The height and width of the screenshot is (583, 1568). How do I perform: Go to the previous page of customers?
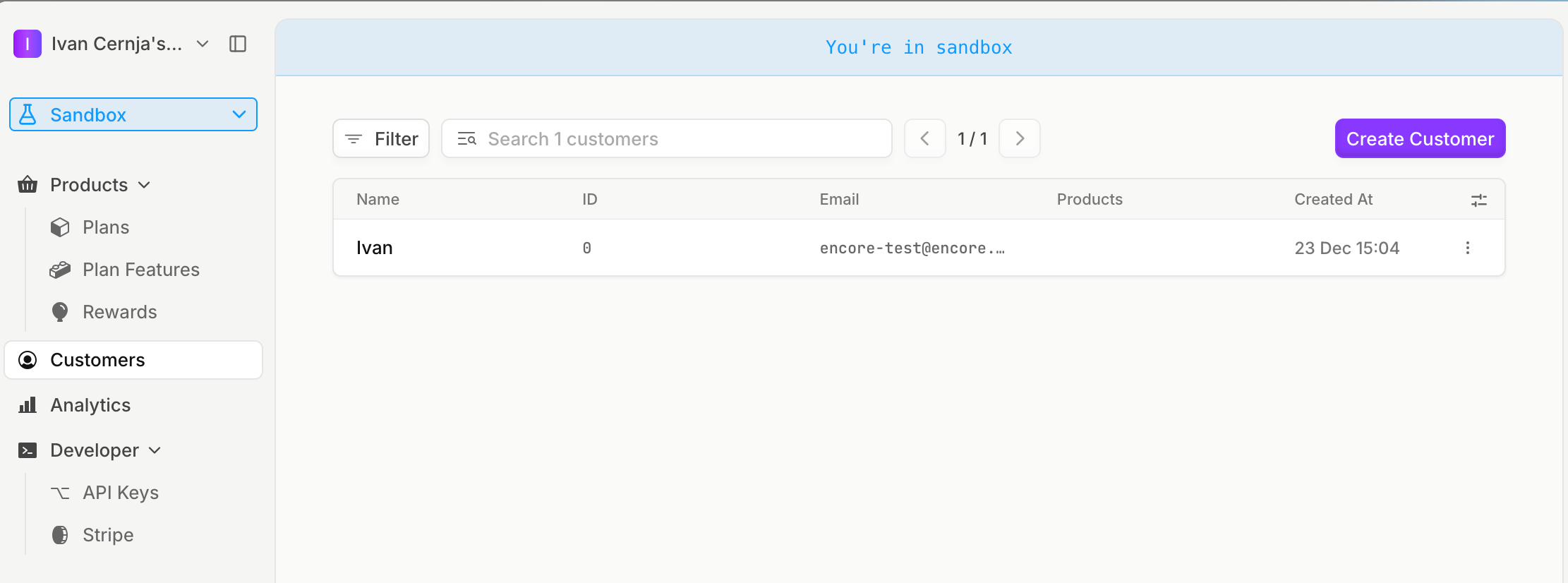tap(924, 138)
